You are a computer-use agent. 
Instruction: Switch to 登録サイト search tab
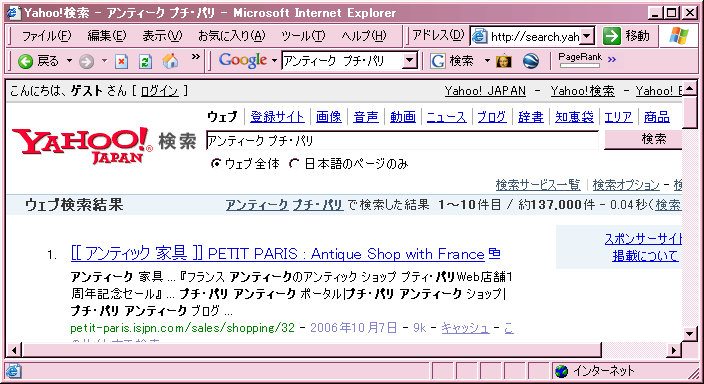point(277,117)
